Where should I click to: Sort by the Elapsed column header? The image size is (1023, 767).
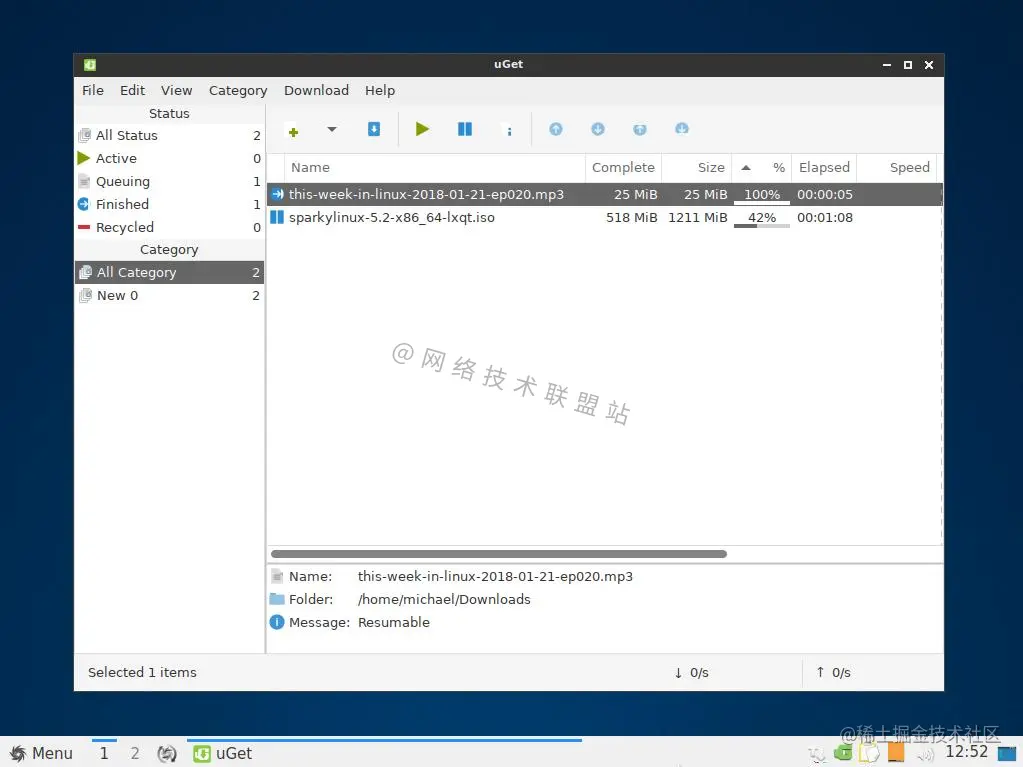(824, 168)
